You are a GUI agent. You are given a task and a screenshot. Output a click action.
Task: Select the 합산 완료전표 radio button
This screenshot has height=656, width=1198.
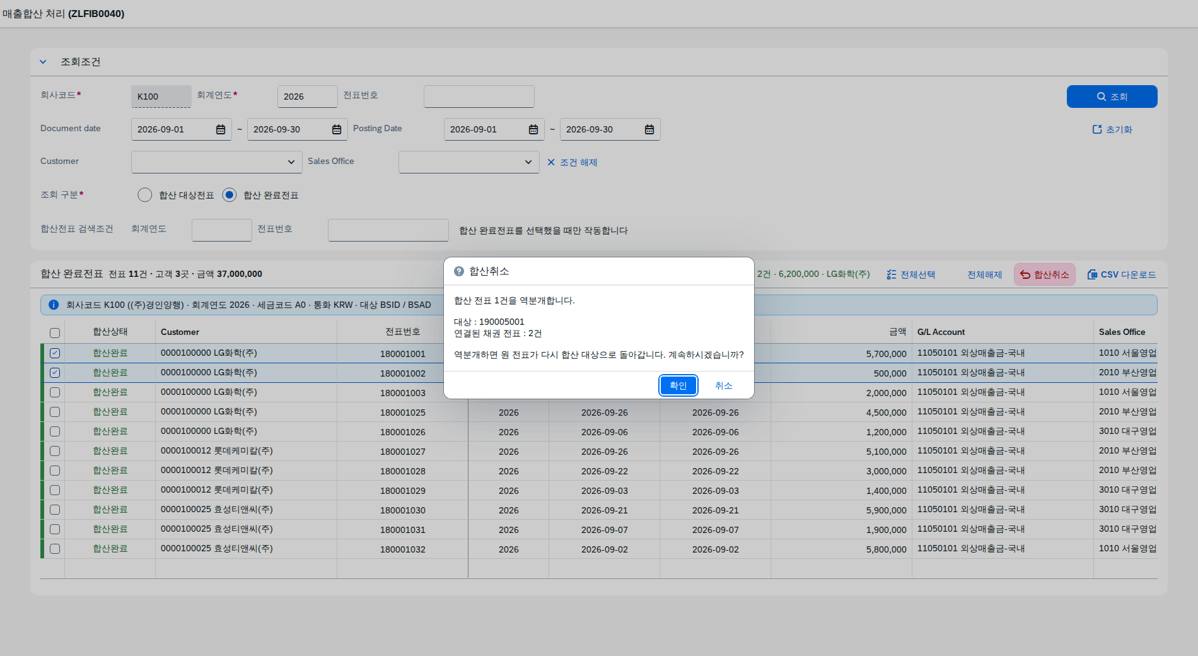[x=229, y=195]
